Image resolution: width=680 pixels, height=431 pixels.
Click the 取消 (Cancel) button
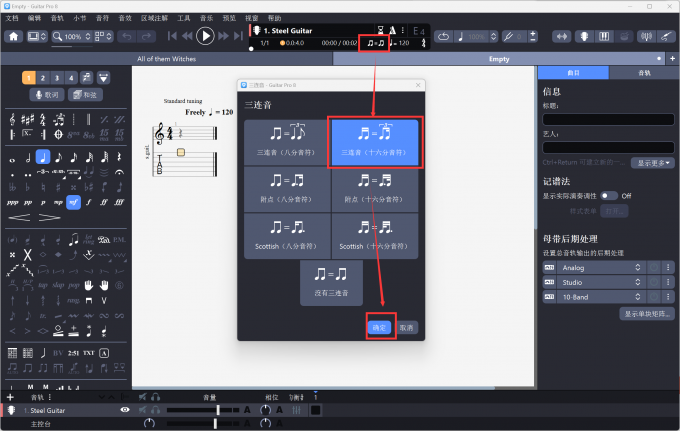click(406, 327)
